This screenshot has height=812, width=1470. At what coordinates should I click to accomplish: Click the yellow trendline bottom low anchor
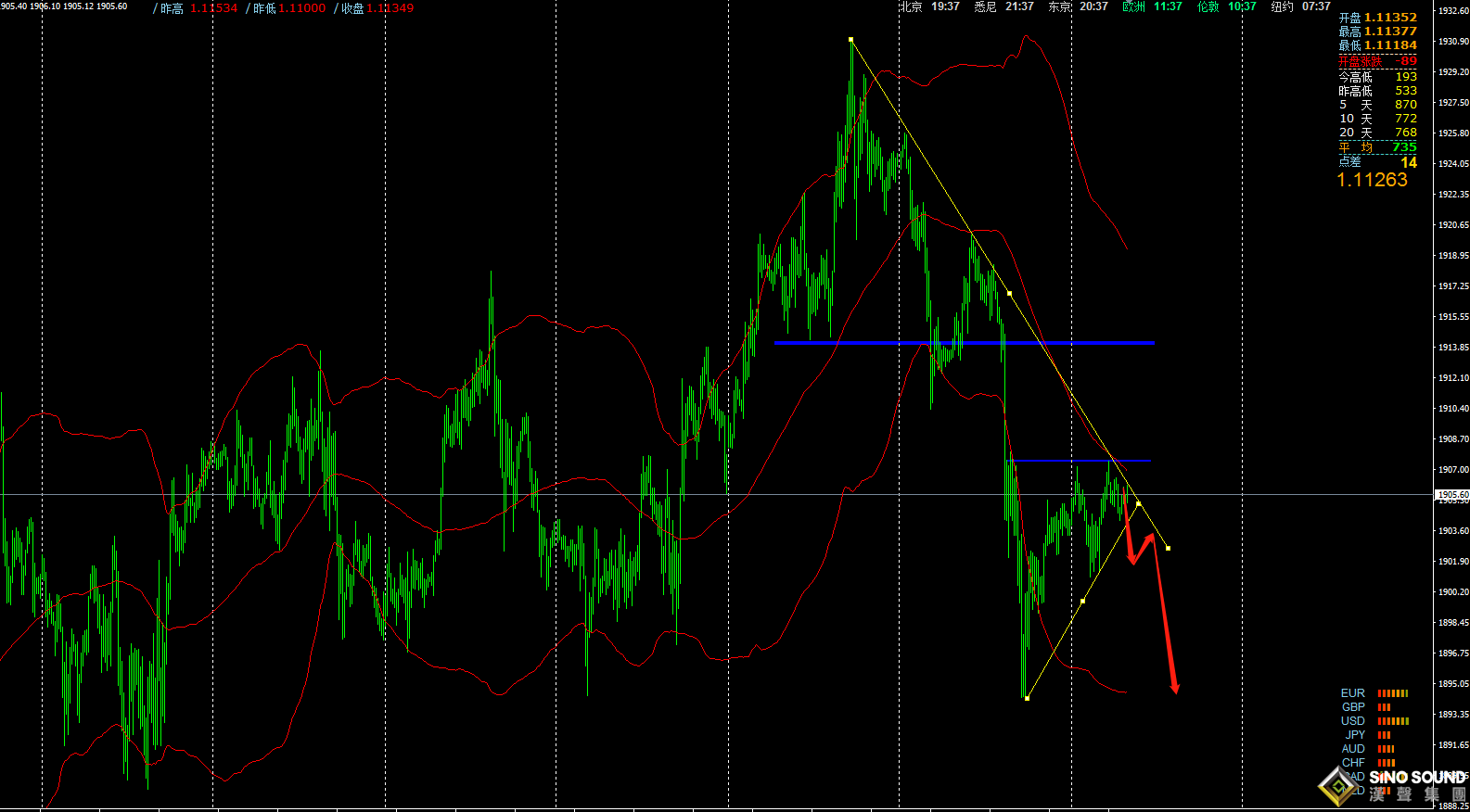(x=1027, y=698)
